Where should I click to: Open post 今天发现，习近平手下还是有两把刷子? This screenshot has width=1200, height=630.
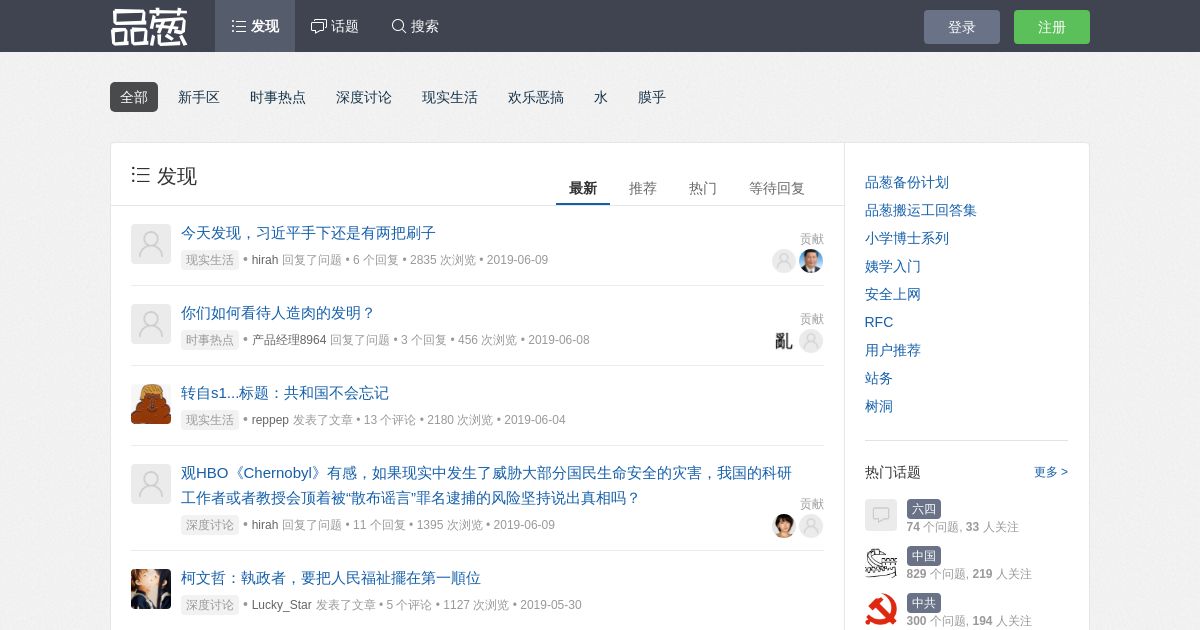pos(308,232)
